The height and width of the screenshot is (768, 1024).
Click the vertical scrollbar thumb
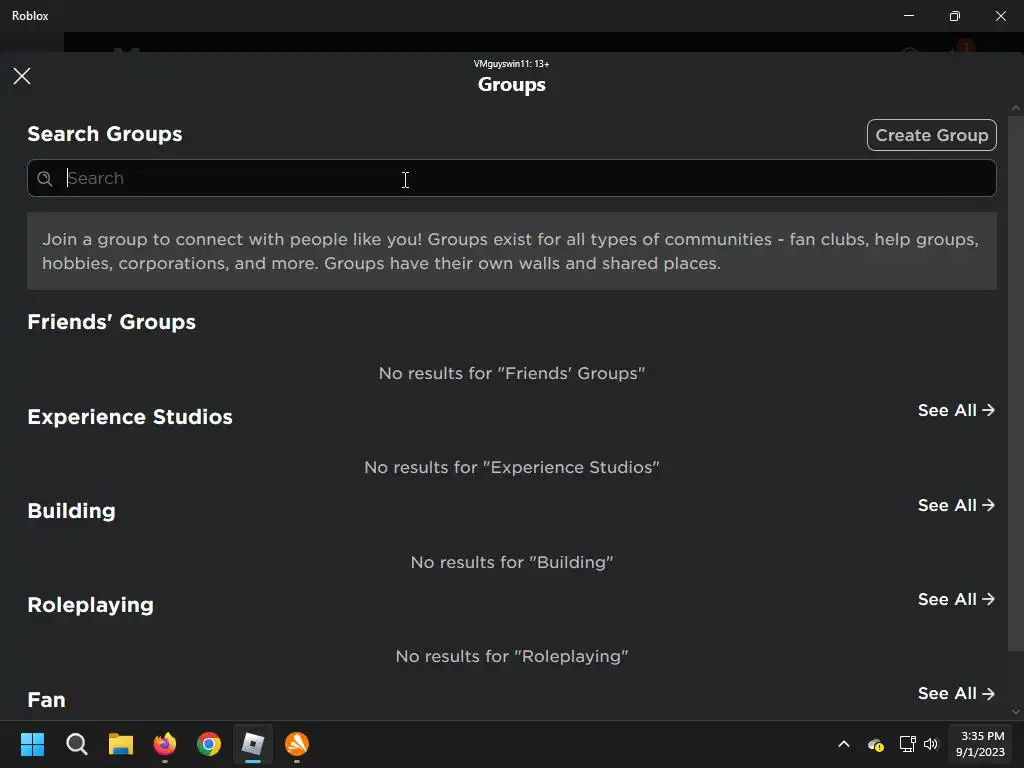coord(1016,383)
